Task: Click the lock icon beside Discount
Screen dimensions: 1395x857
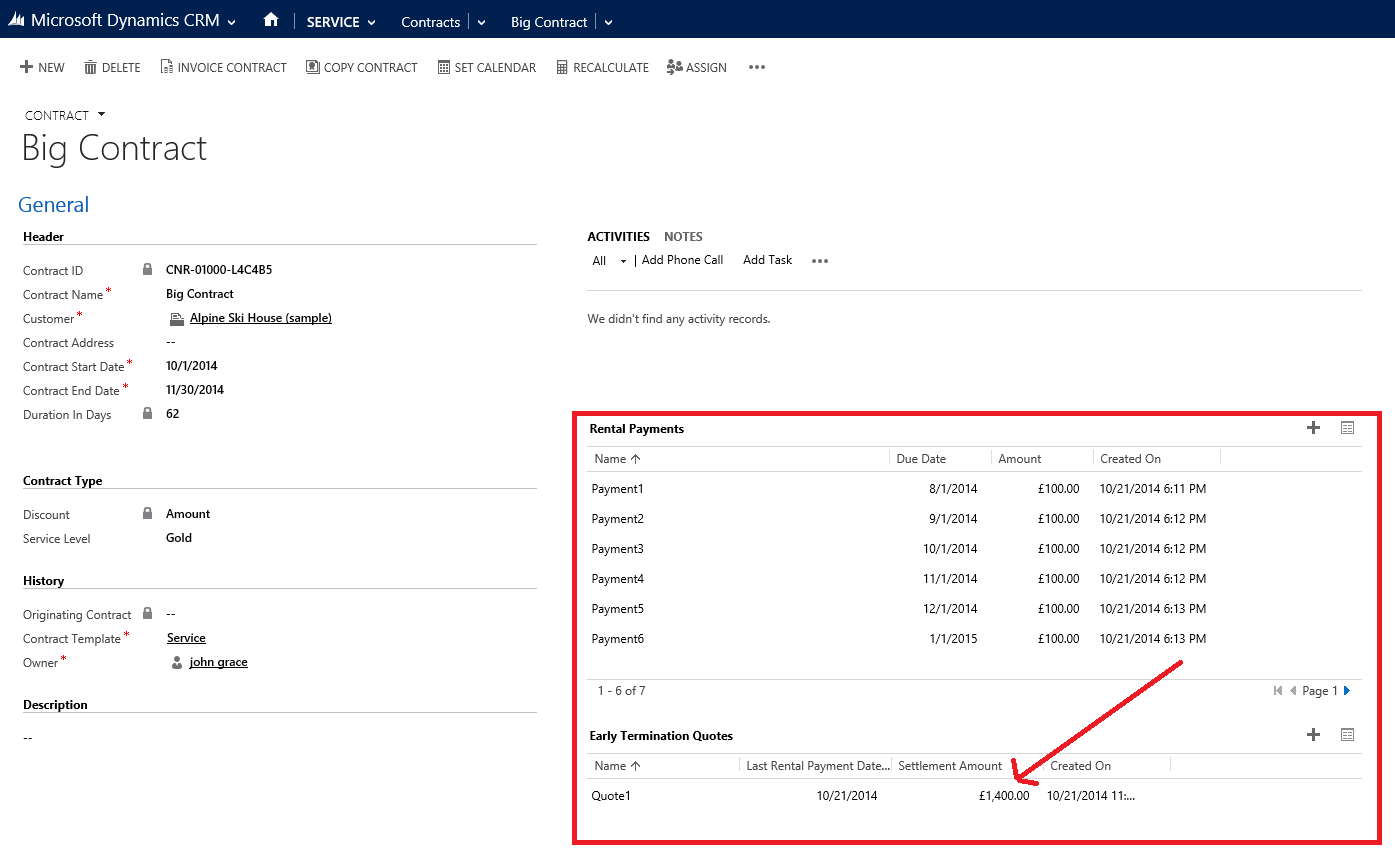Action: tap(147, 513)
